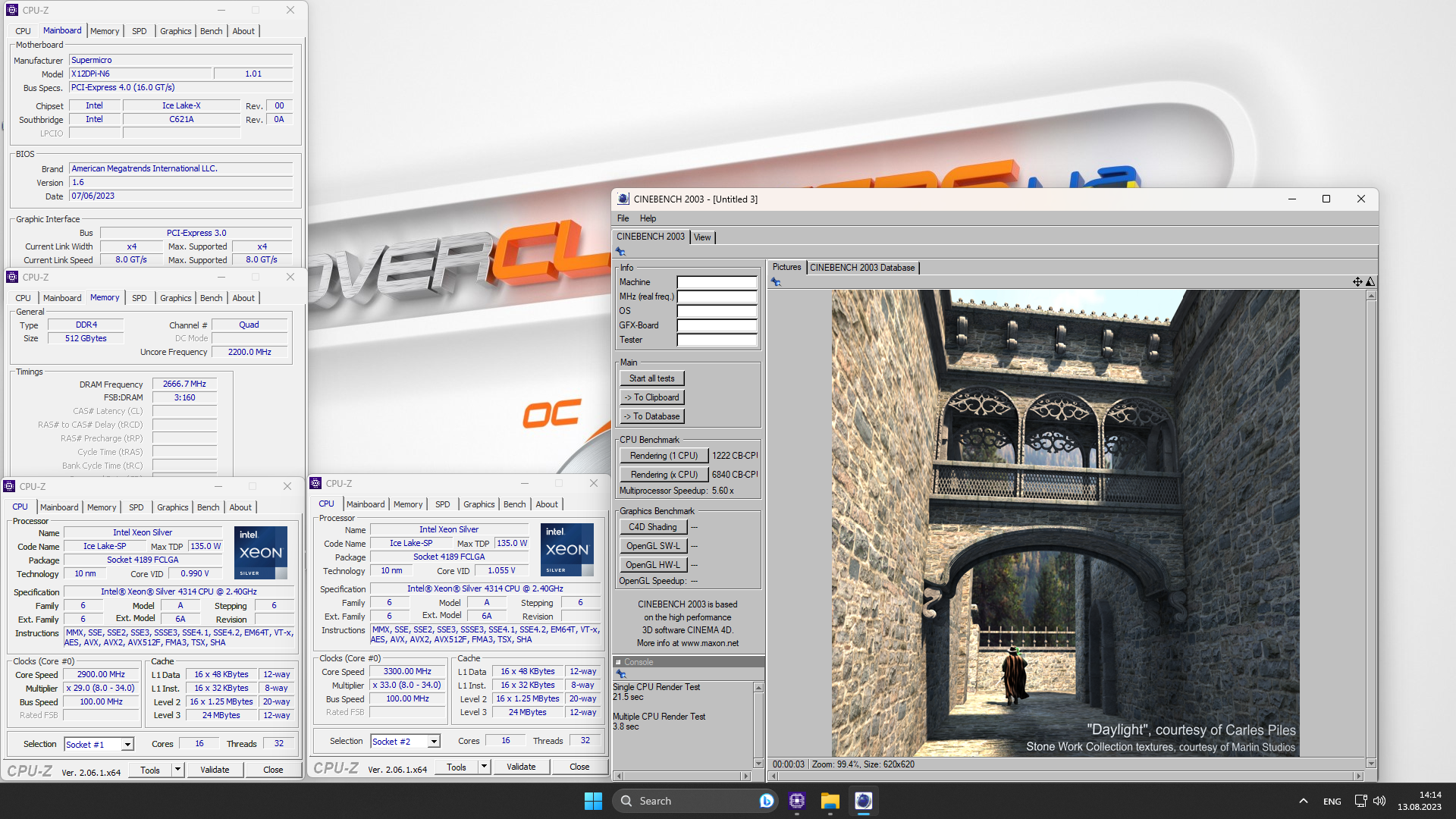Click the Close button in Socket #2 CPU-Z window
This screenshot has width=1456, height=819.
[x=579, y=767]
